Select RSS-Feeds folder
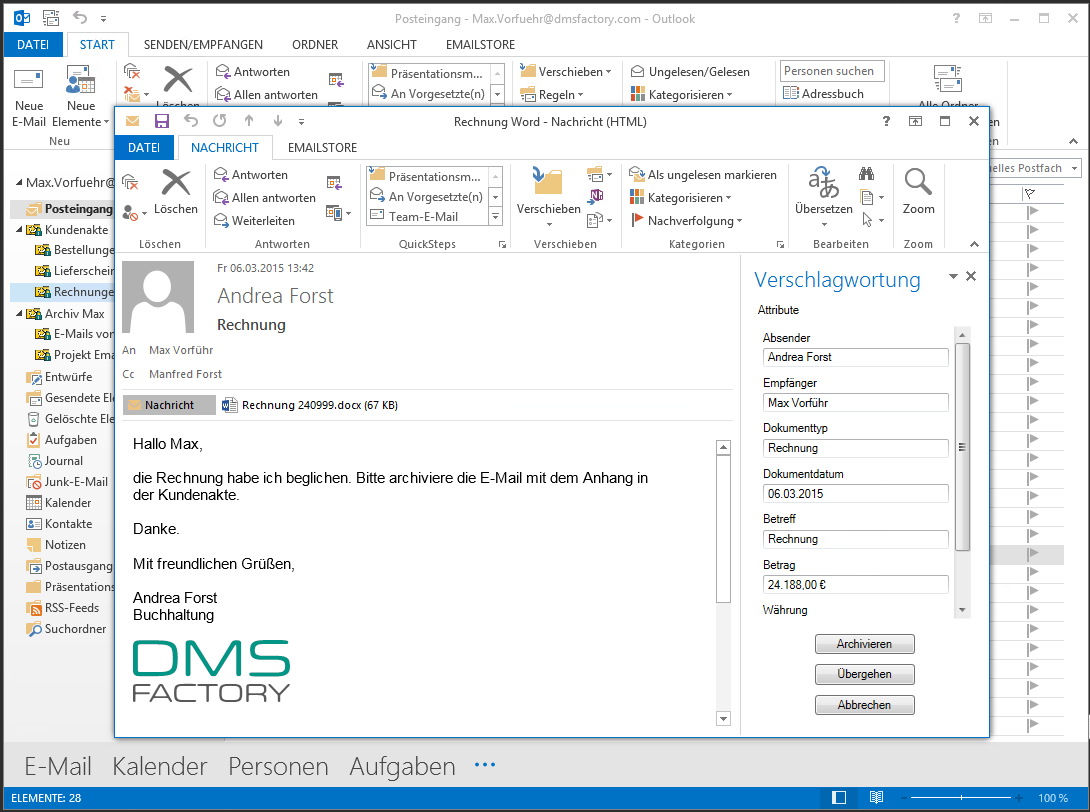Viewport: 1090px width, 812px height. click(x=63, y=608)
